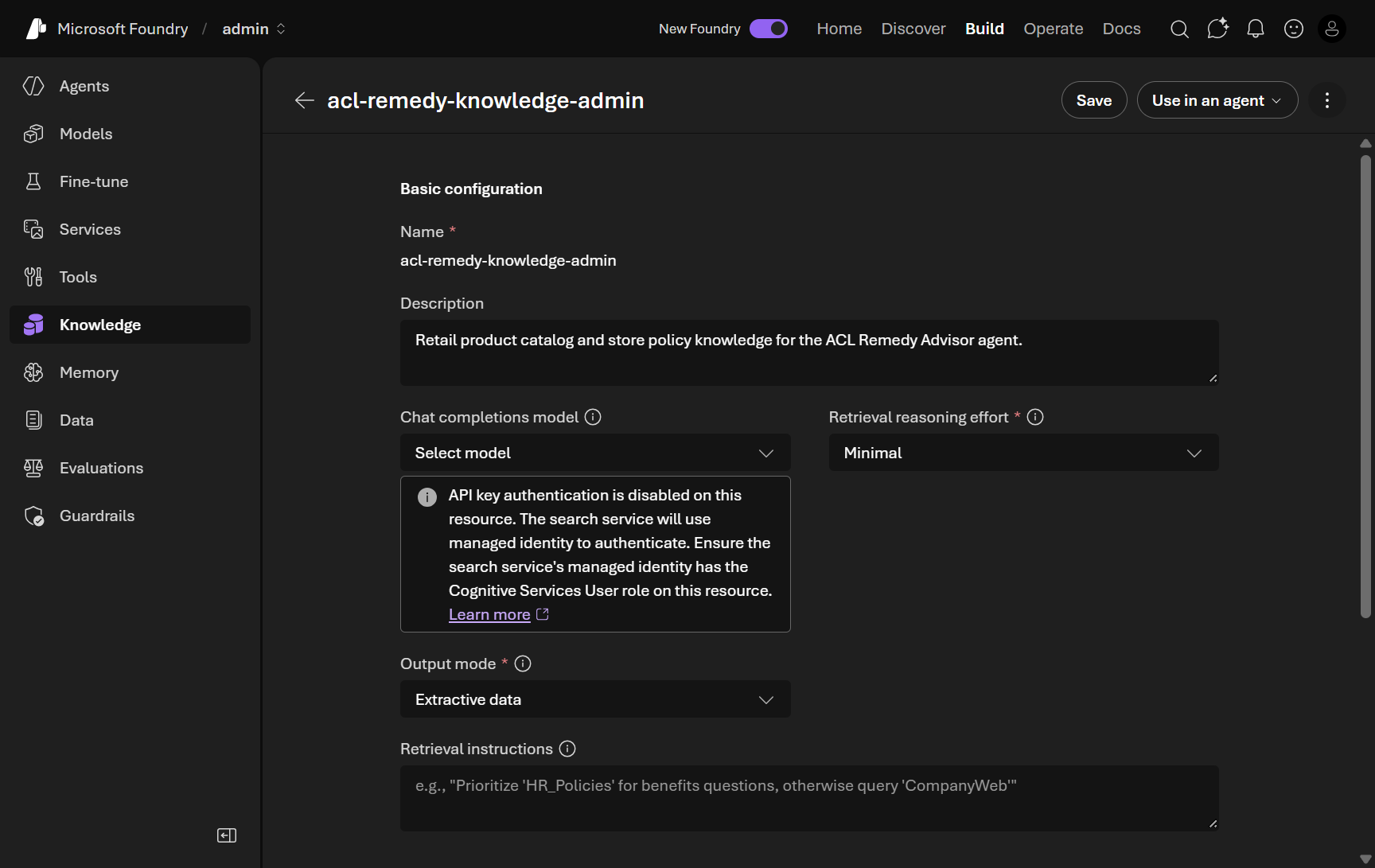Click into the Description text area
This screenshot has height=868, width=1375.
pyautogui.click(x=809, y=352)
